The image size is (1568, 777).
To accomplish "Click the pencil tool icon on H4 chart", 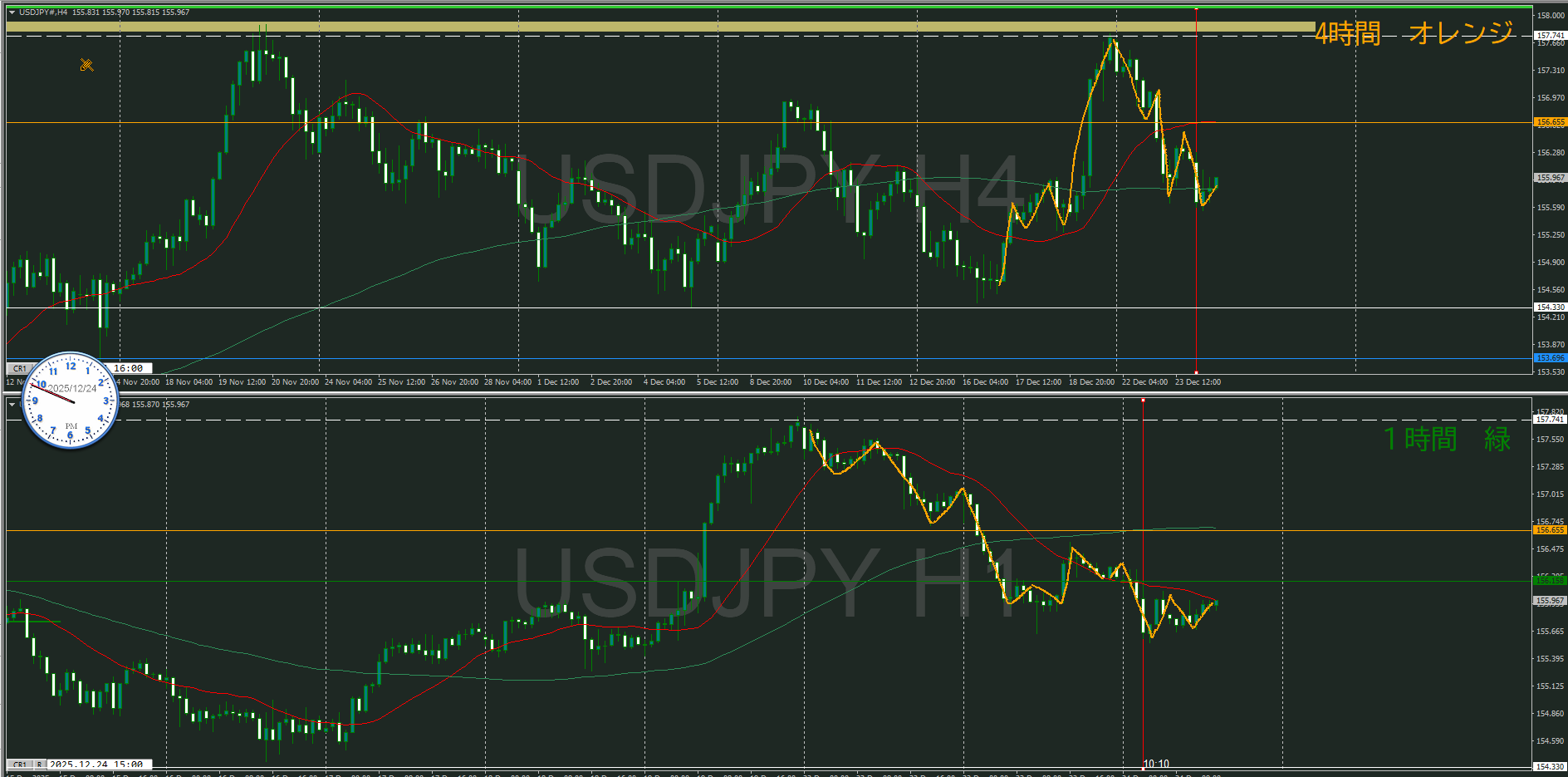I will coord(86,65).
